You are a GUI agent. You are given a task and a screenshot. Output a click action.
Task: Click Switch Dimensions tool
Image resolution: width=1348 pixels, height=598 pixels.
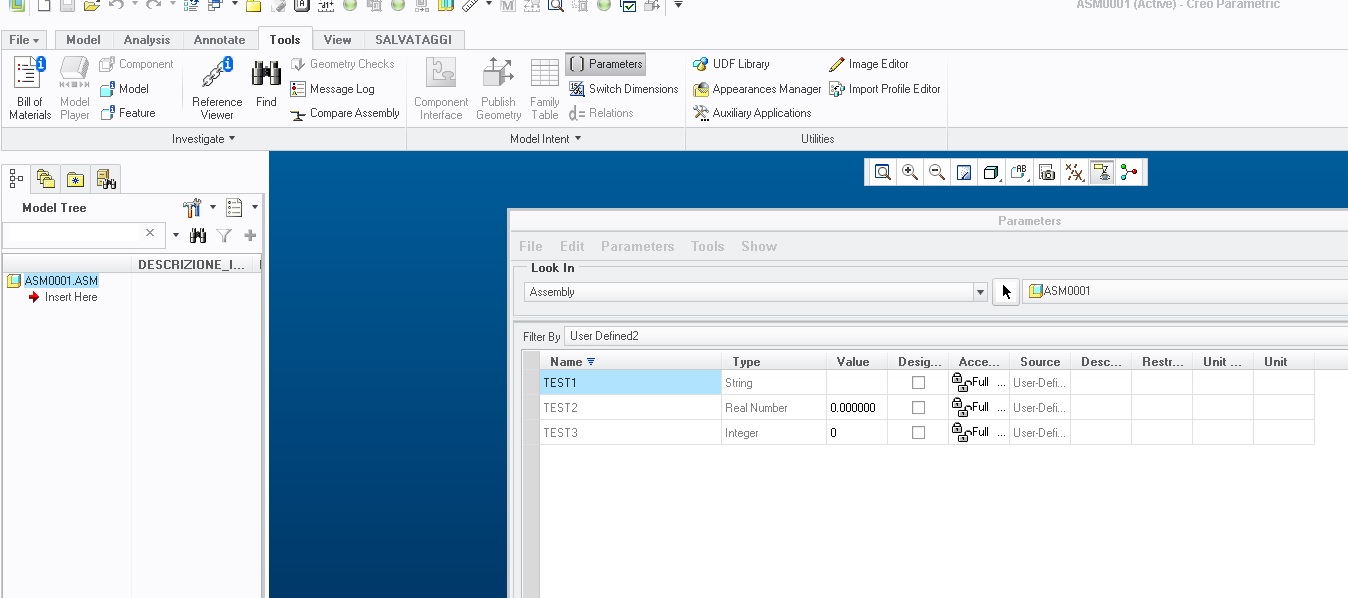click(x=624, y=89)
